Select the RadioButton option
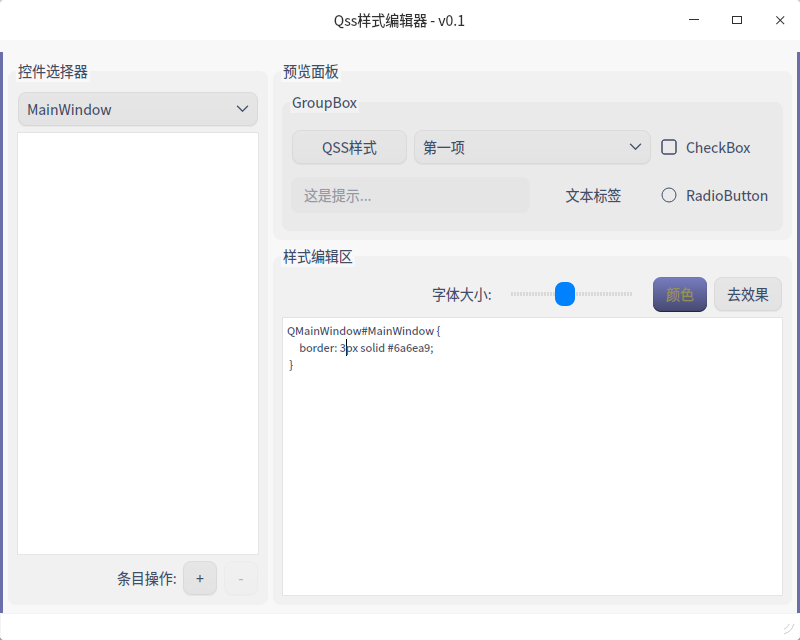Viewport: 800px width, 640px height. point(669,195)
